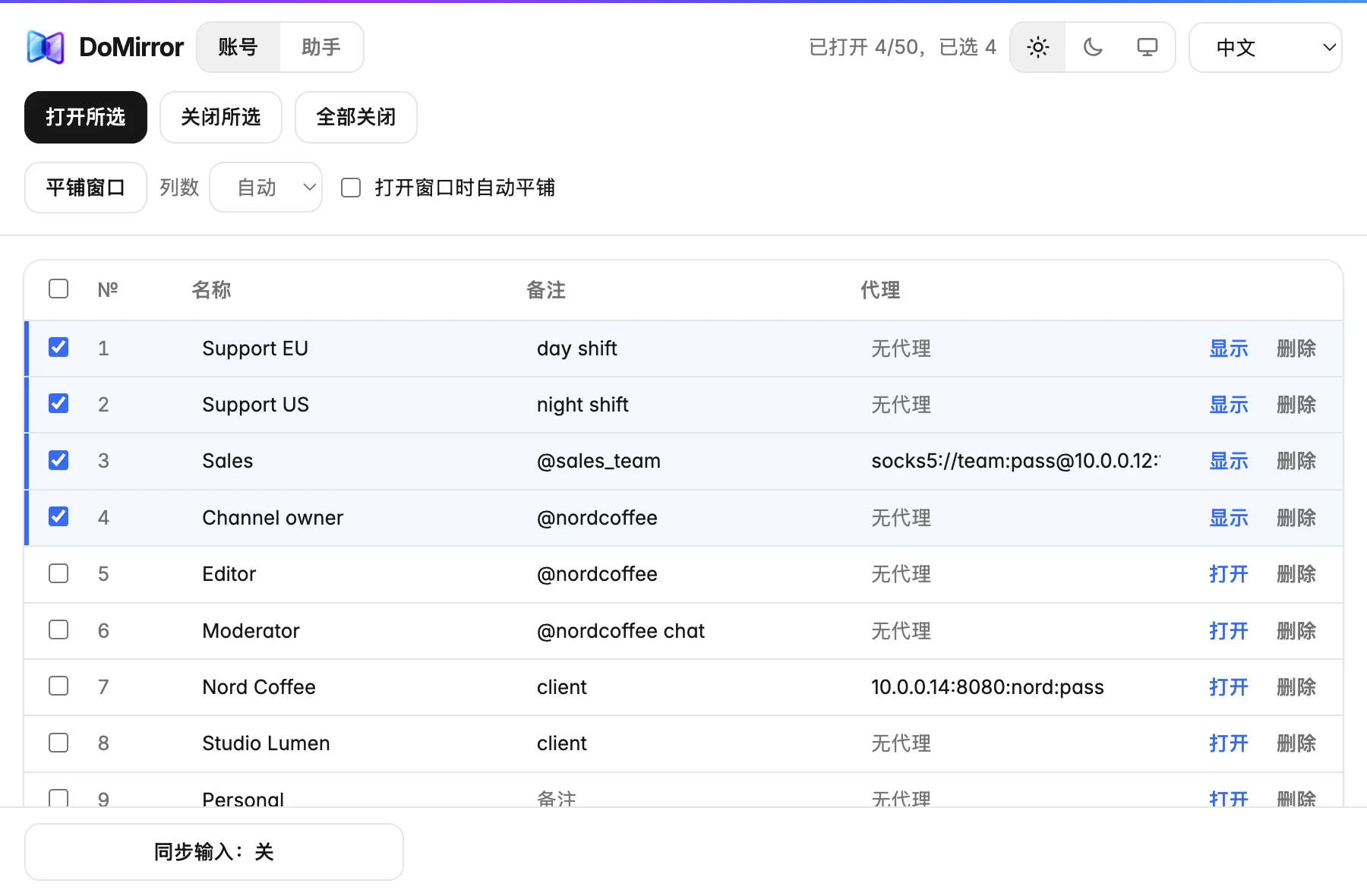This screenshot has width=1367, height=896.
Task: Click the 平铺窗口 button
Action: pyautogui.click(x=86, y=188)
